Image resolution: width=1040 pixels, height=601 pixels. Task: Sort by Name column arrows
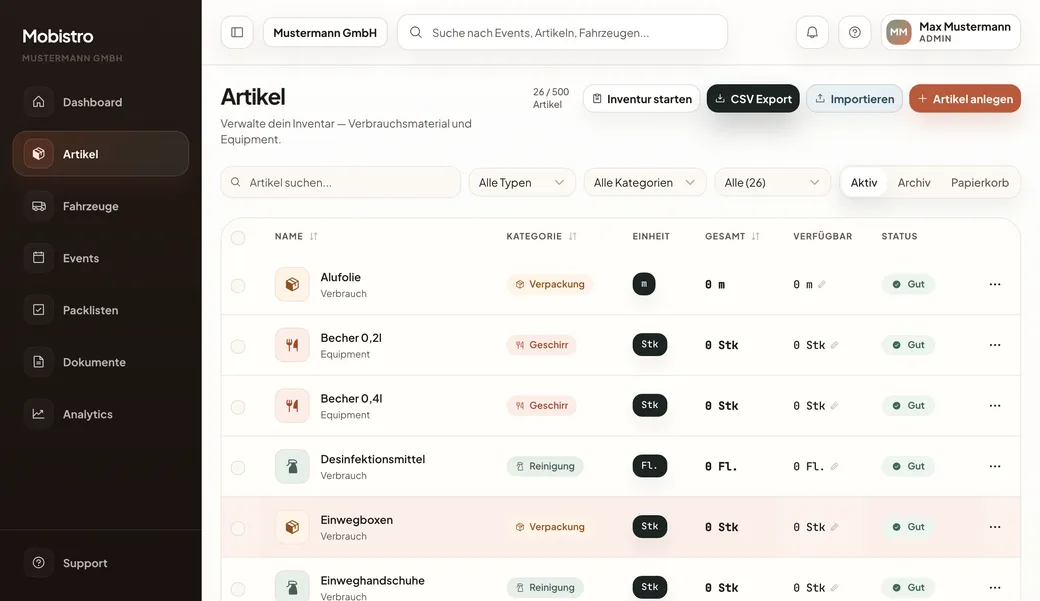[313, 236]
